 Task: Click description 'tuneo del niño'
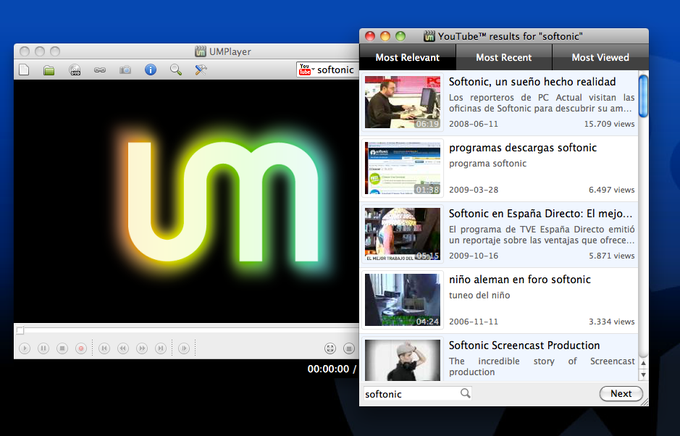[x=479, y=295]
